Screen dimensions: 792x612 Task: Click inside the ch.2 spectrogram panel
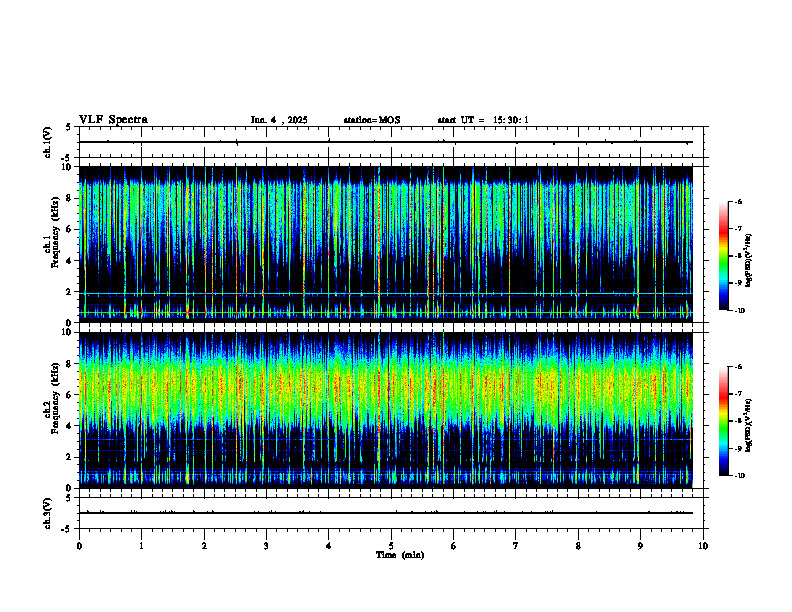pyautogui.click(x=386, y=410)
